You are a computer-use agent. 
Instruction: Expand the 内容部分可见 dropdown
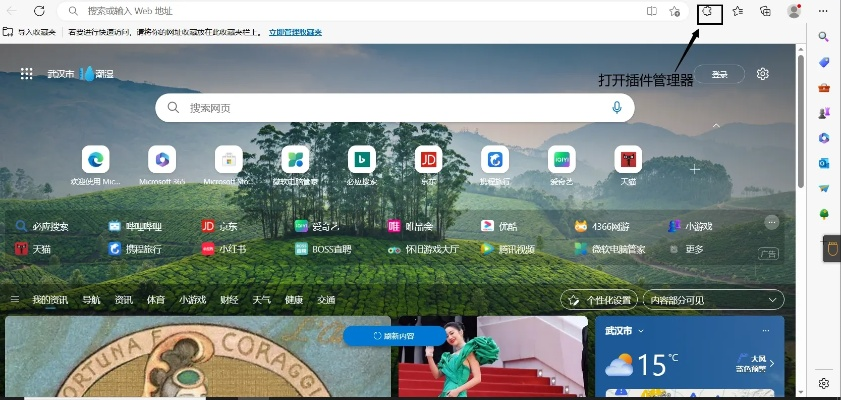click(713, 300)
